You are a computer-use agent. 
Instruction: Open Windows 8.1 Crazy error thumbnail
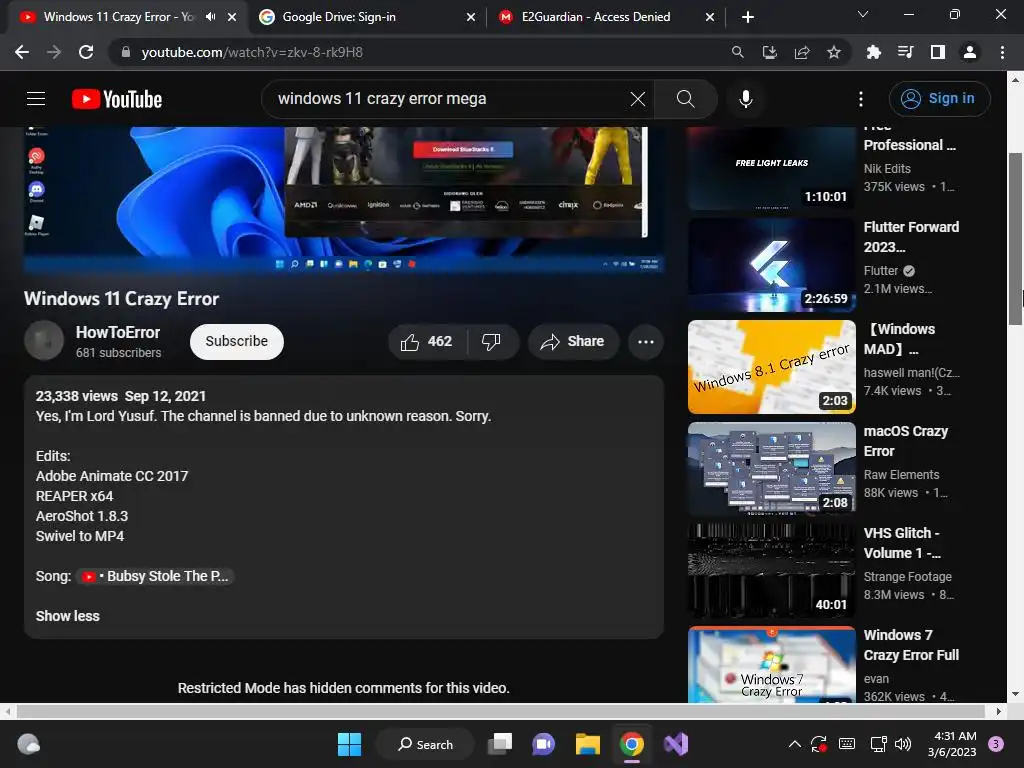[x=771, y=367]
